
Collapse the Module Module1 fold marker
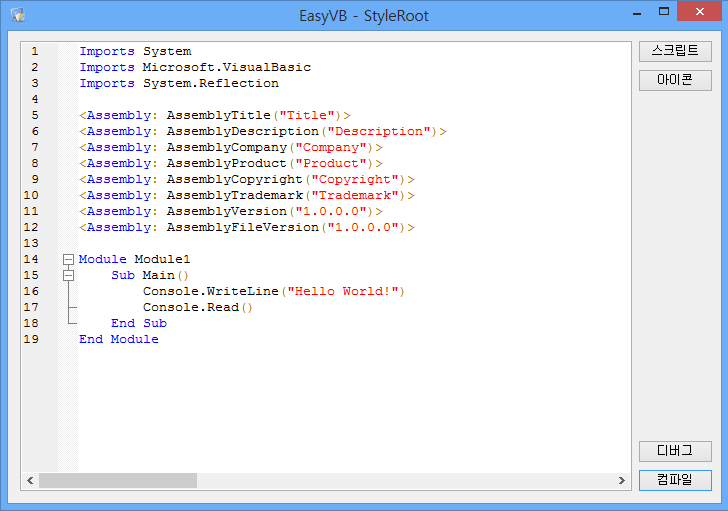[68, 259]
